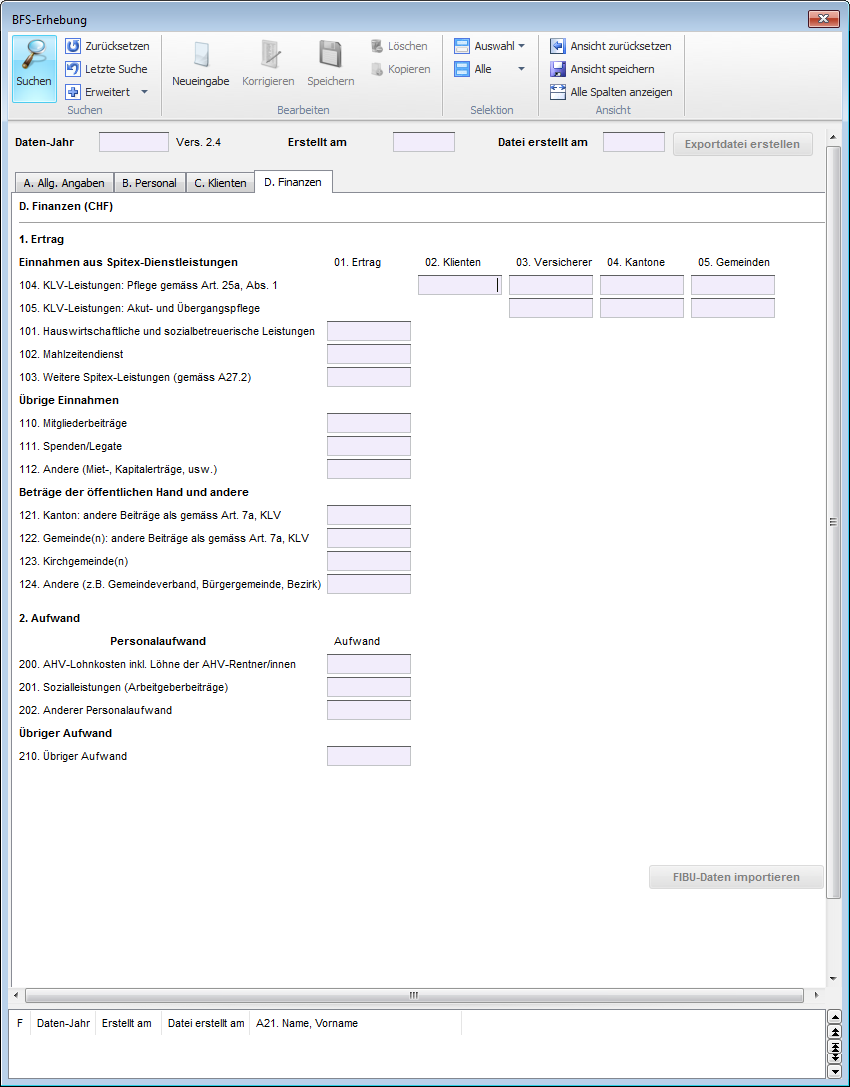Click the Speichern disk icon
850x1087 pixels.
pyautogui.click(x=331, y=54)
